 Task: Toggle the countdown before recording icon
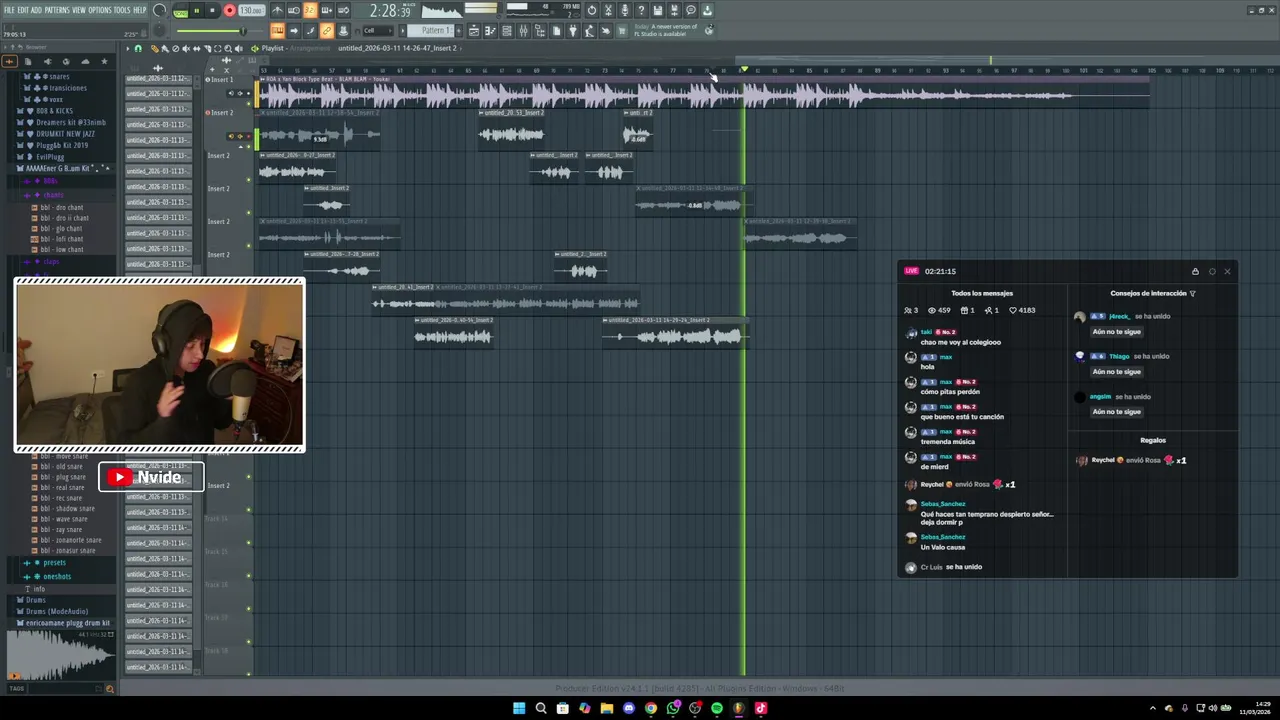[309, 11]
